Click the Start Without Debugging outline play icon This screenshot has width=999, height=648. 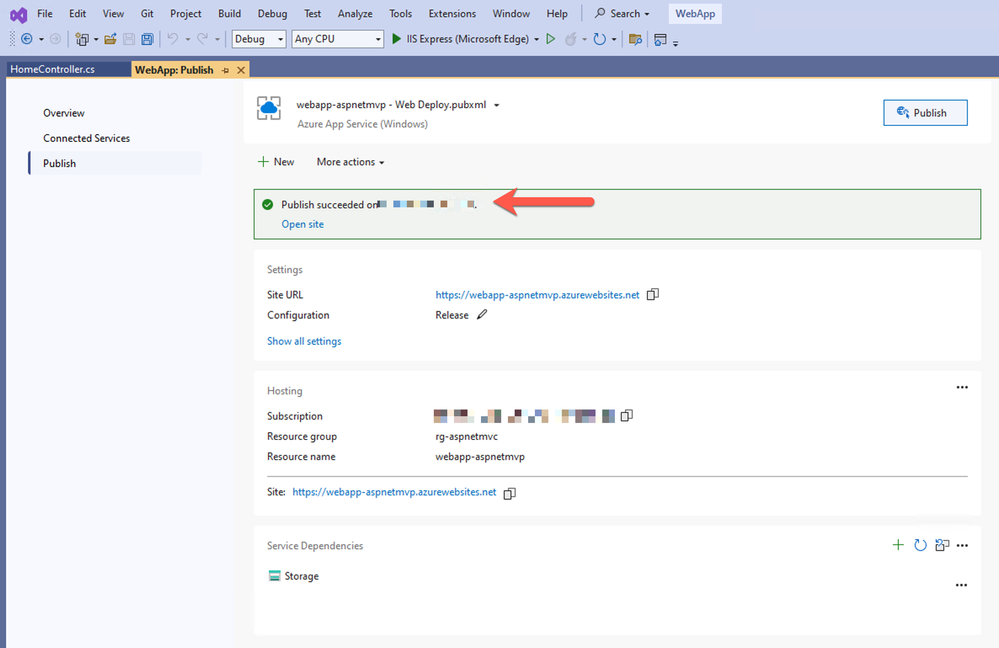coord(550,39)
